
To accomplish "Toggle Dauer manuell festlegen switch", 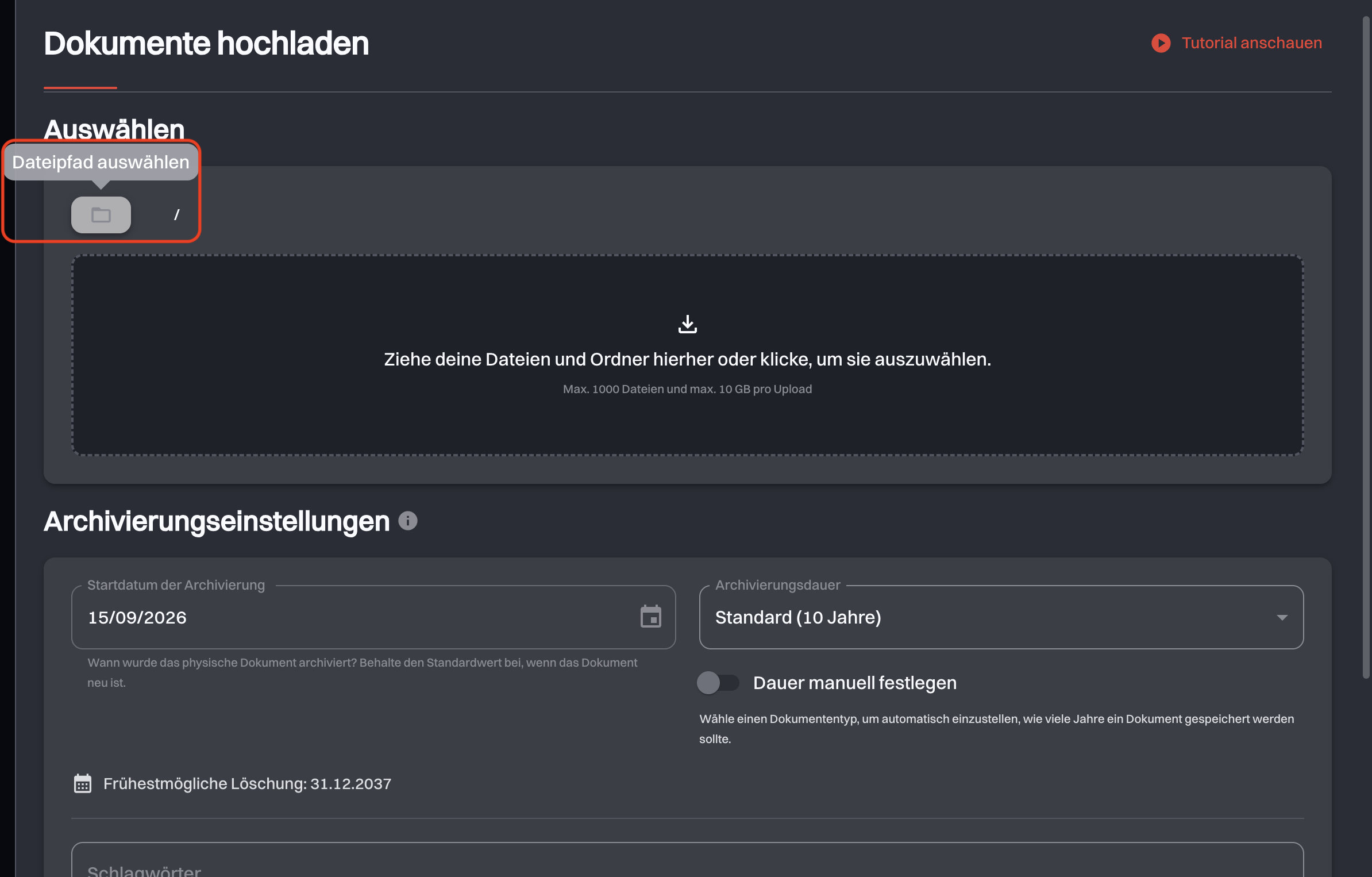I will 718,683.
